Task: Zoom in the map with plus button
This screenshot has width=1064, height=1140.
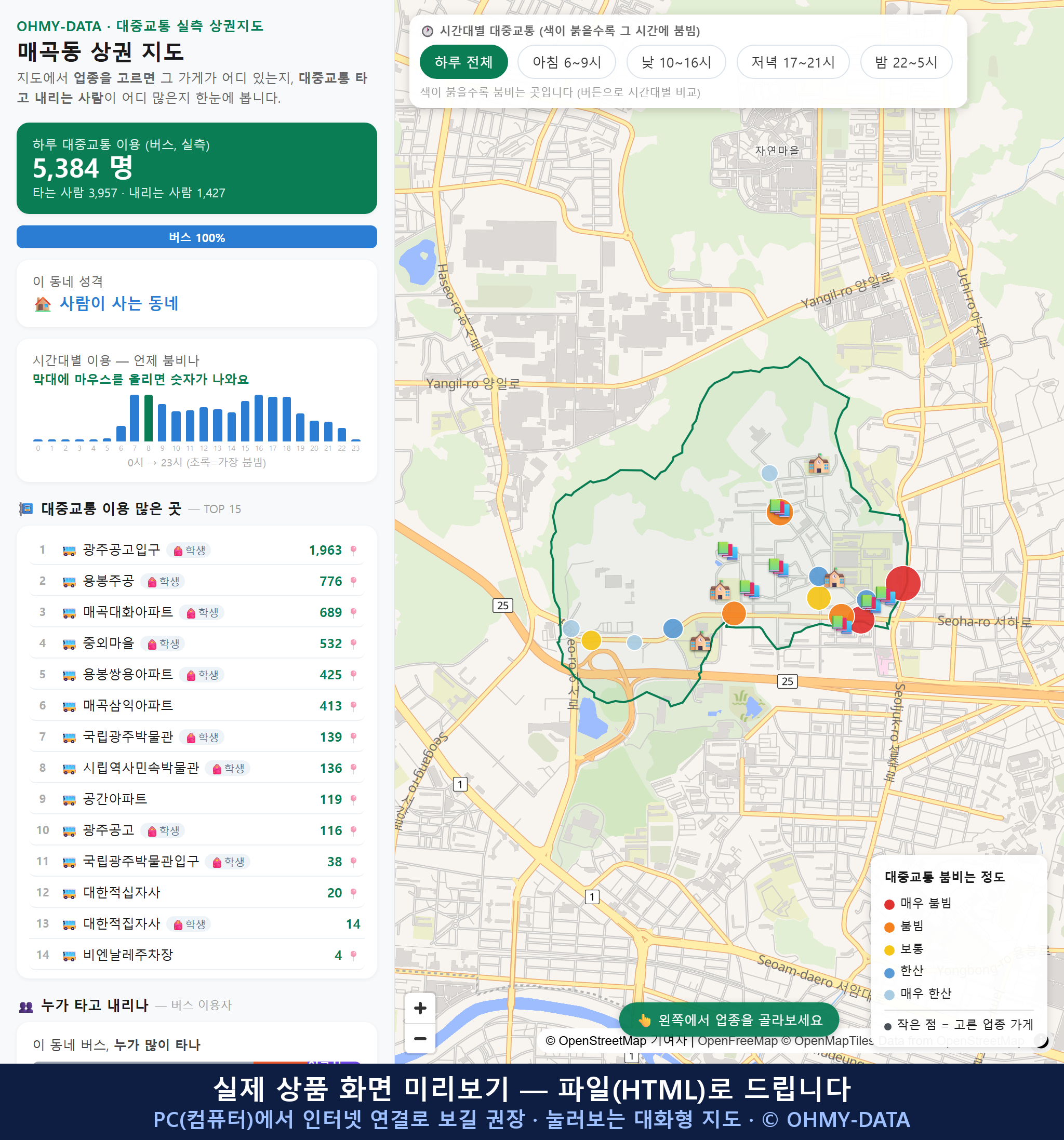Action: pyautogui.click(x=420, y=1008)
